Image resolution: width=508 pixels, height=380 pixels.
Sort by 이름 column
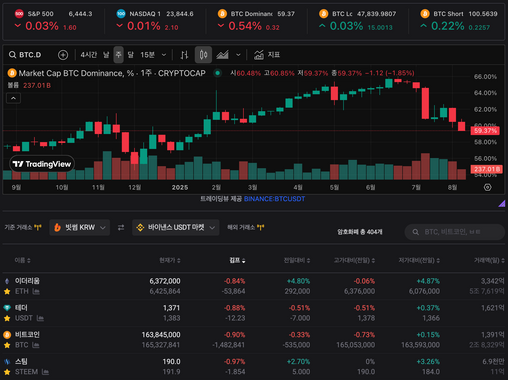pos(22,260)
